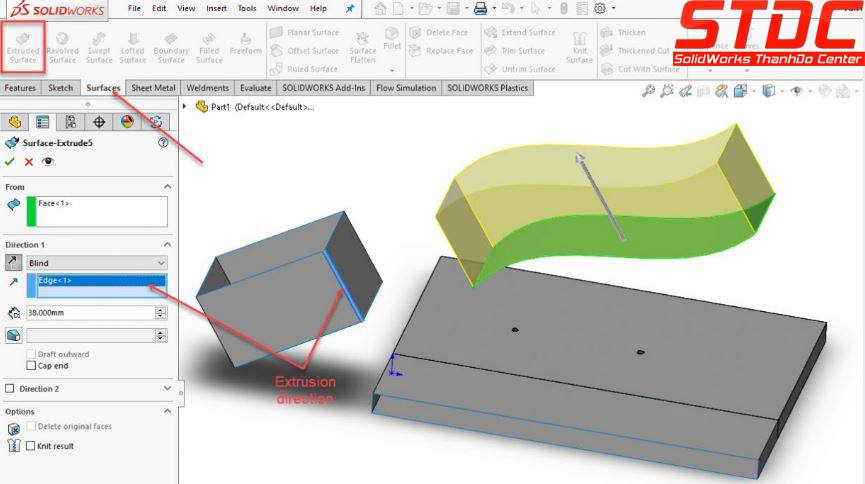Check the Knit result checkbox
The image size is (865, 484).
(x=31, y=446)
